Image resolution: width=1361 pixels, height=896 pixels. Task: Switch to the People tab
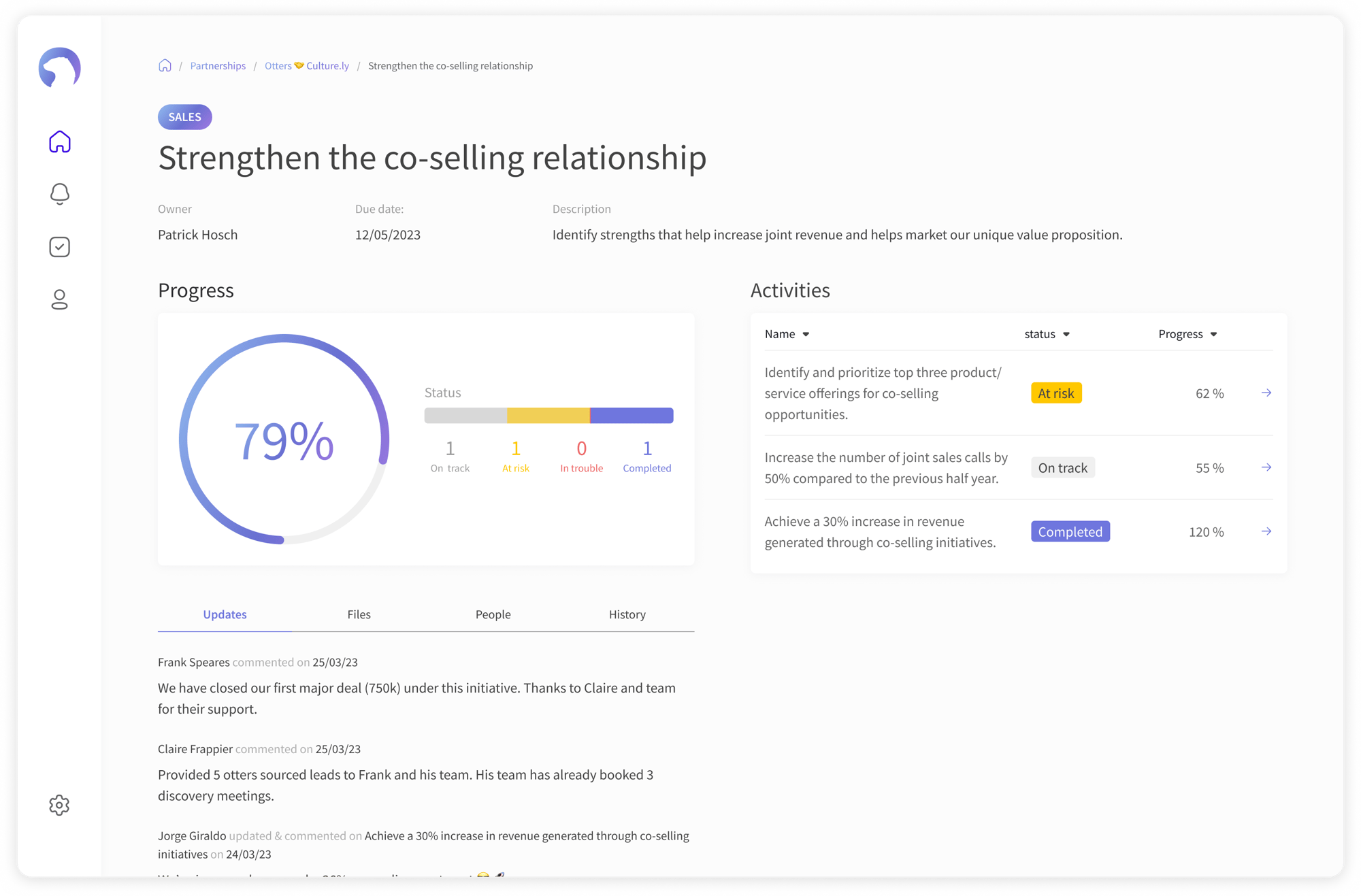coord(493,614)
